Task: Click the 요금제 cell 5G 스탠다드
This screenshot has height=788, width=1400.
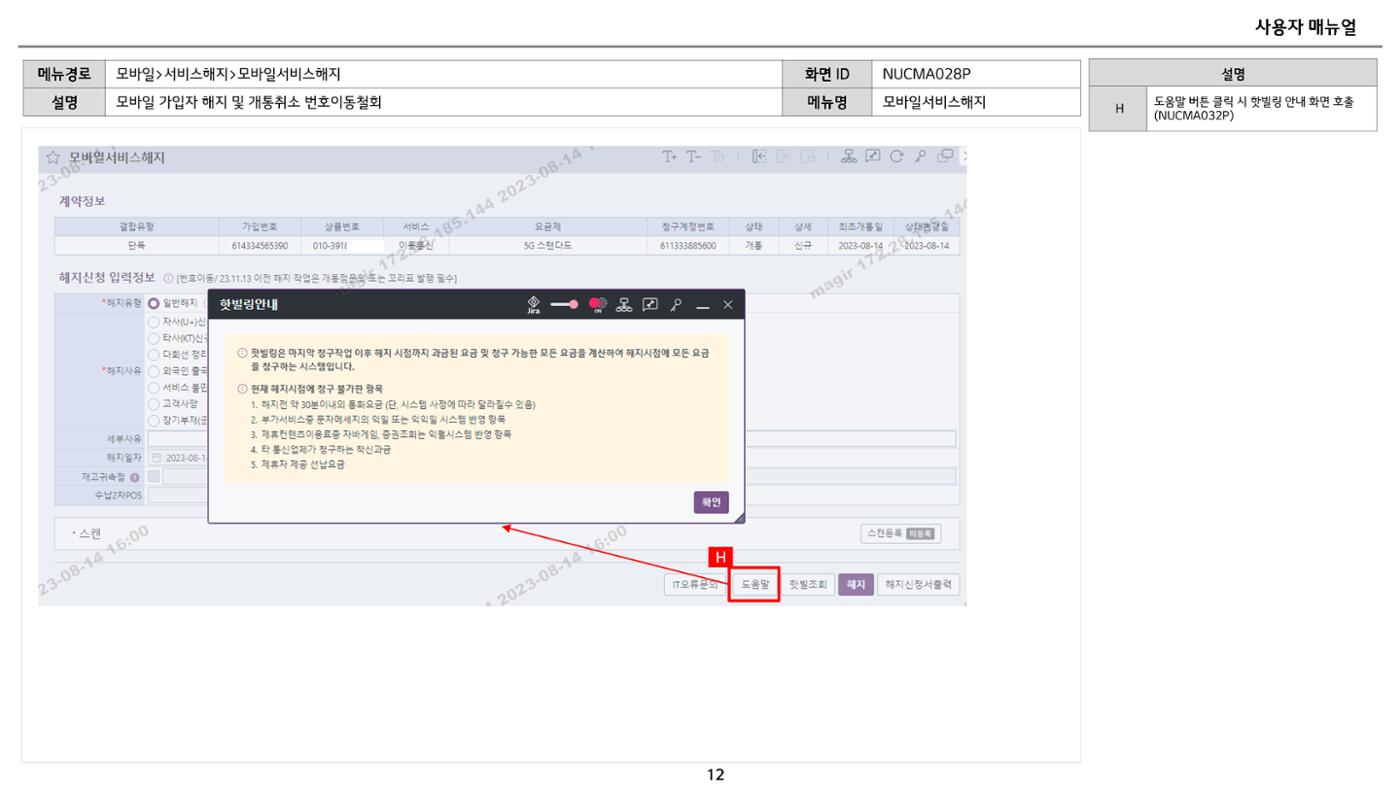Action: (x=548, y=245)
